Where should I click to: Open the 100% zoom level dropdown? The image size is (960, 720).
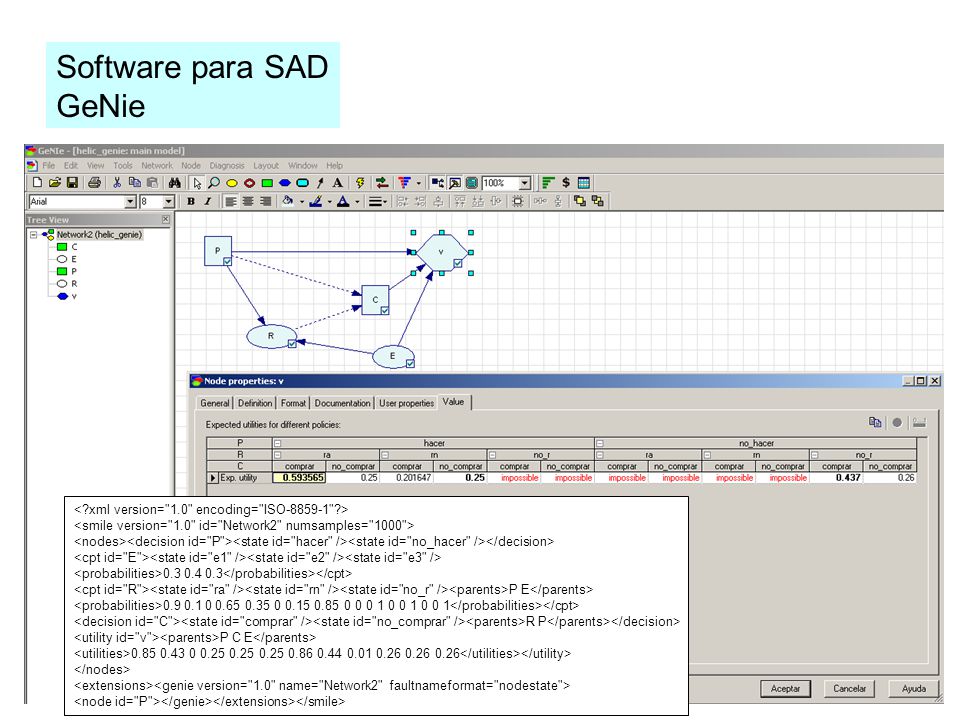[525, 183]
